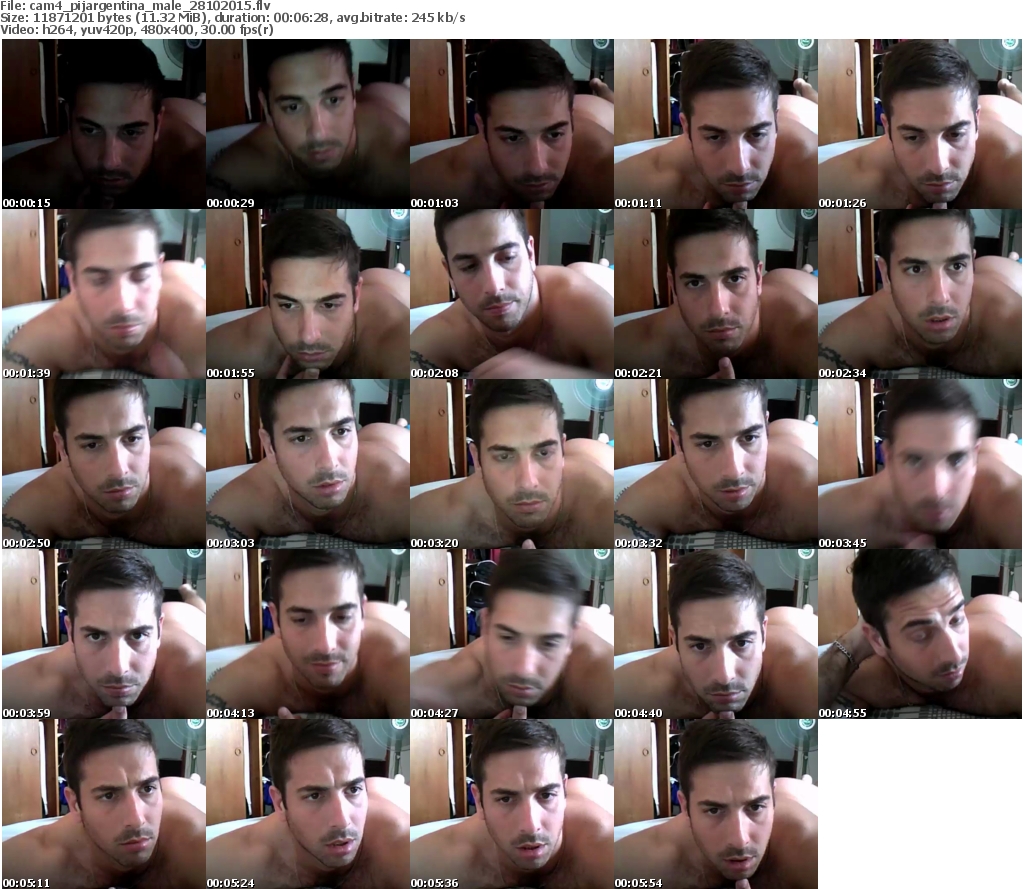Screen dimensions: 1024x889
Task: Open the frame labeled 00:03:20
Action: pos(512,464)
